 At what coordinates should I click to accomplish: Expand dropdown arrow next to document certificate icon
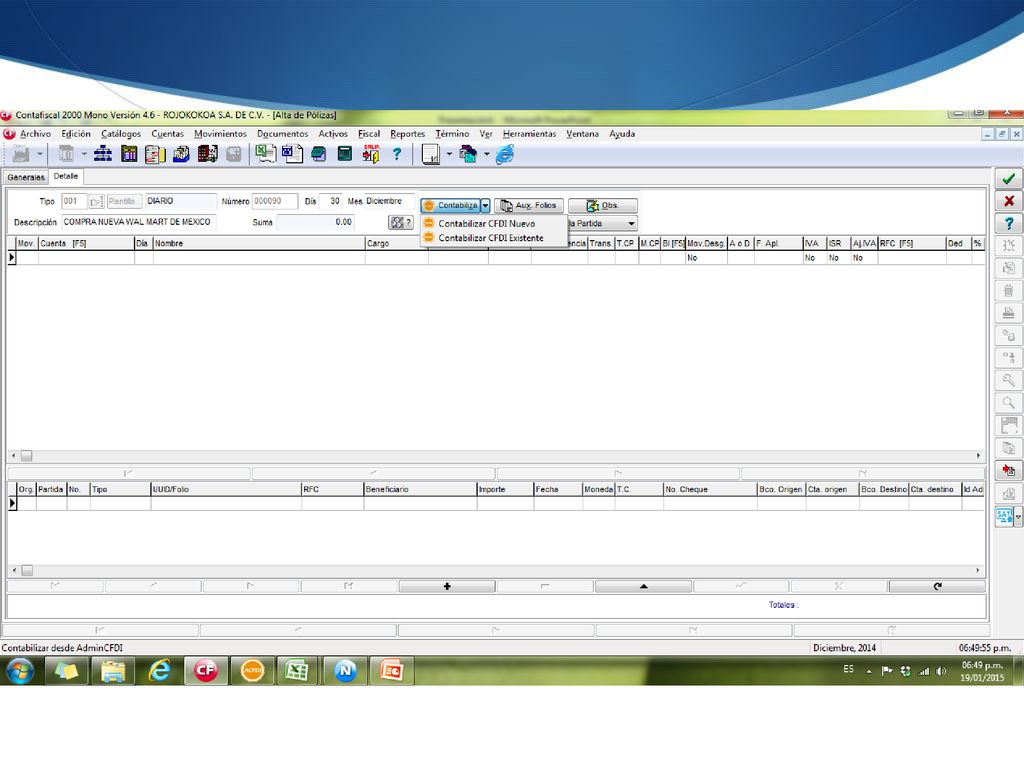tap(449, 155)
